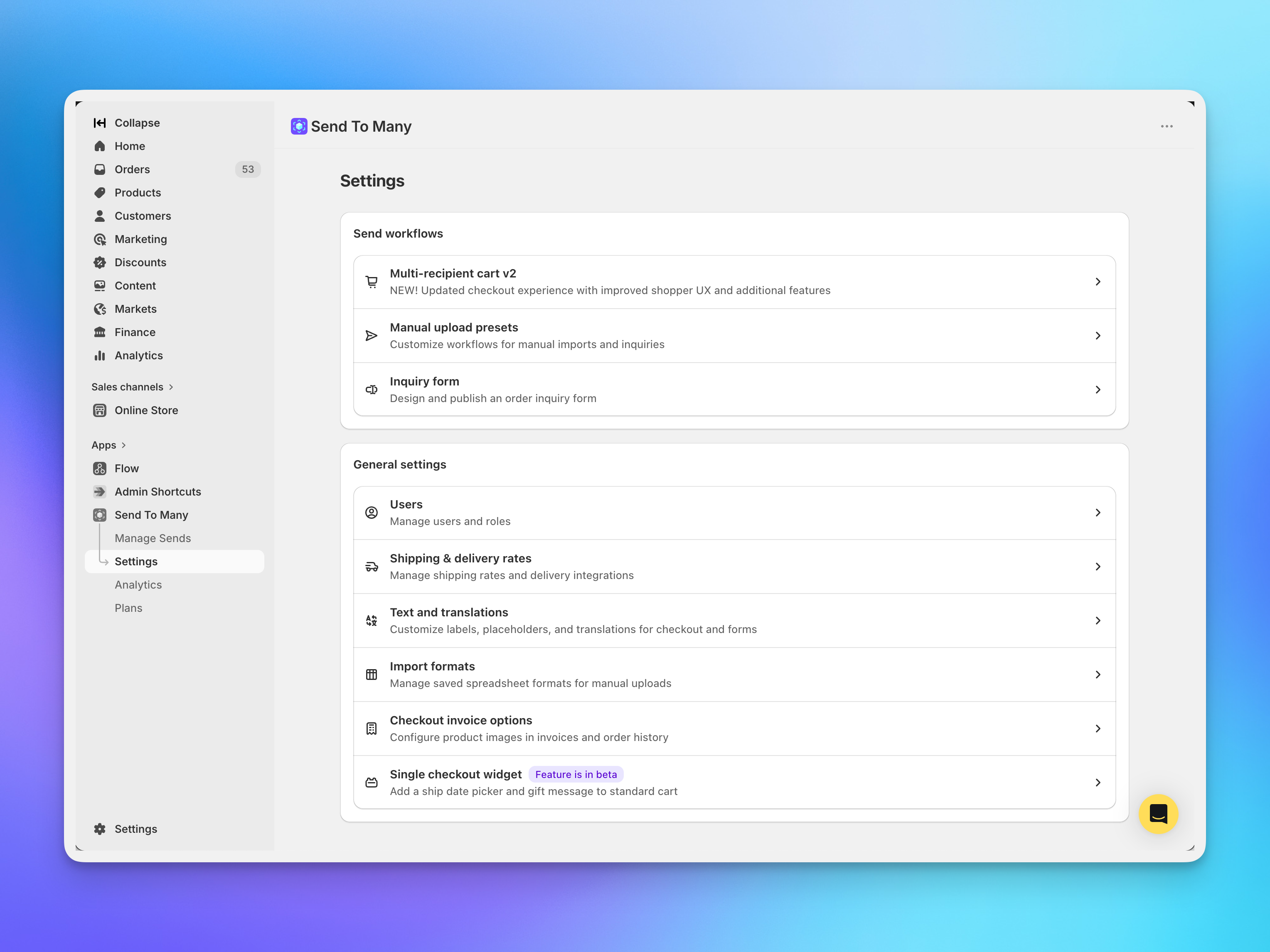Click the Finance bank icon

point(99,332)
